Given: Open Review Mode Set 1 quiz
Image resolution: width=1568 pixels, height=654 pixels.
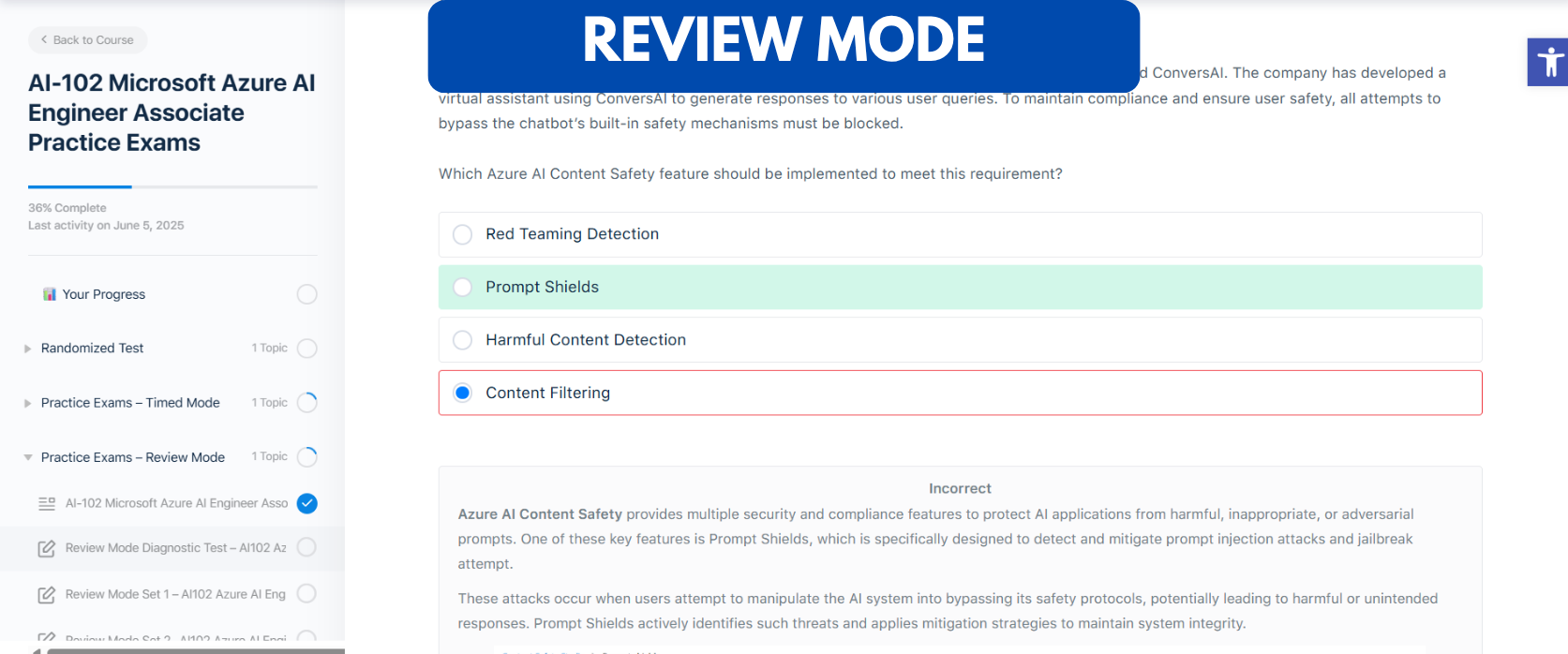Looking at the screenshot, I should [x=175, y=594].
